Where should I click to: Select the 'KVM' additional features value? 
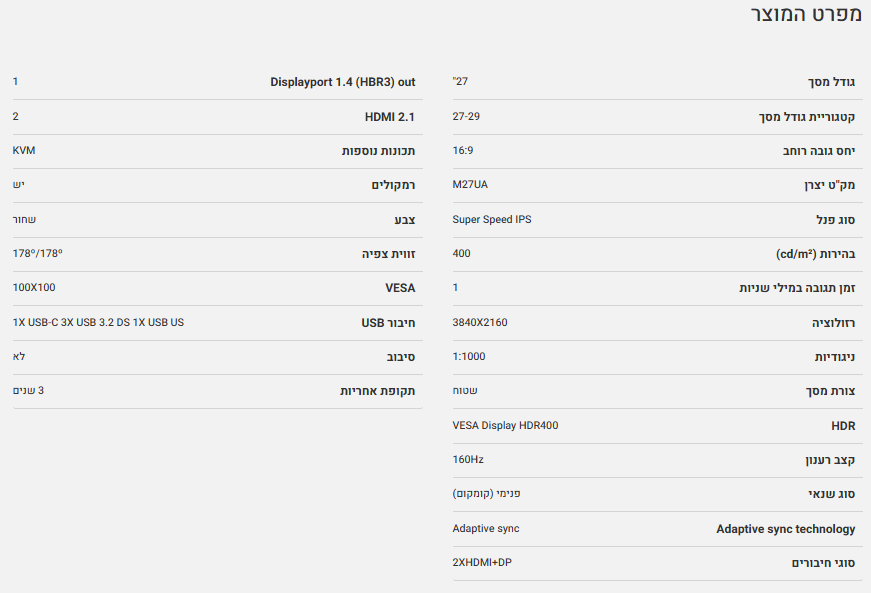pos(24,150)
